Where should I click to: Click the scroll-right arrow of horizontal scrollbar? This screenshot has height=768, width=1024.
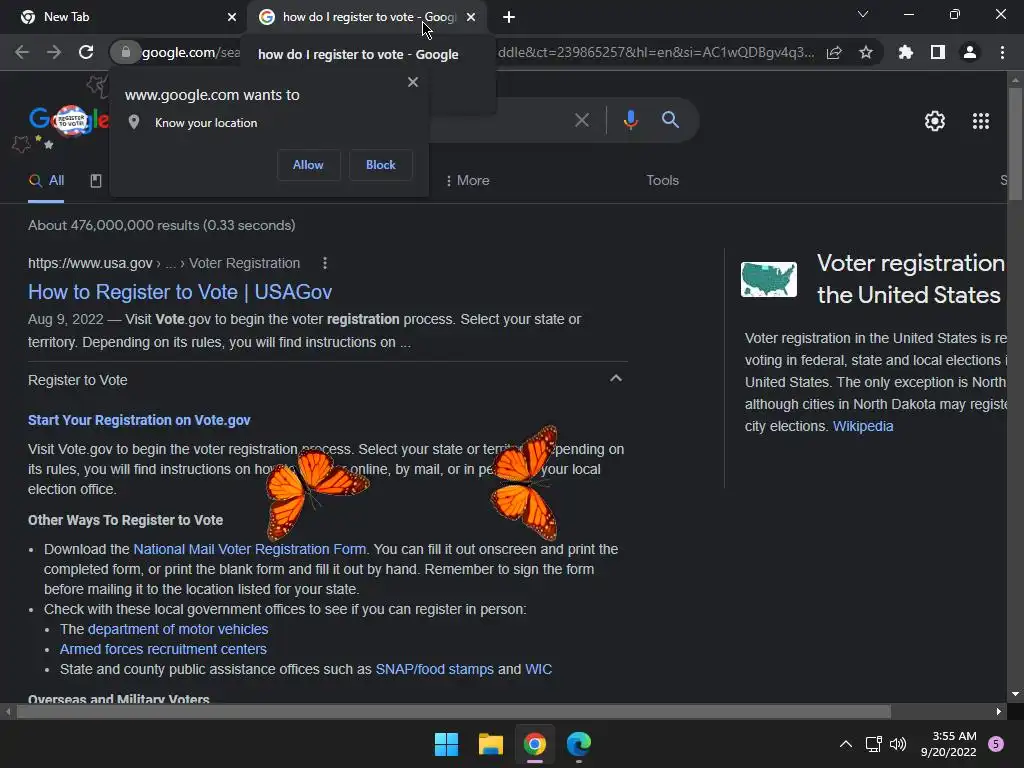point(999,711)
